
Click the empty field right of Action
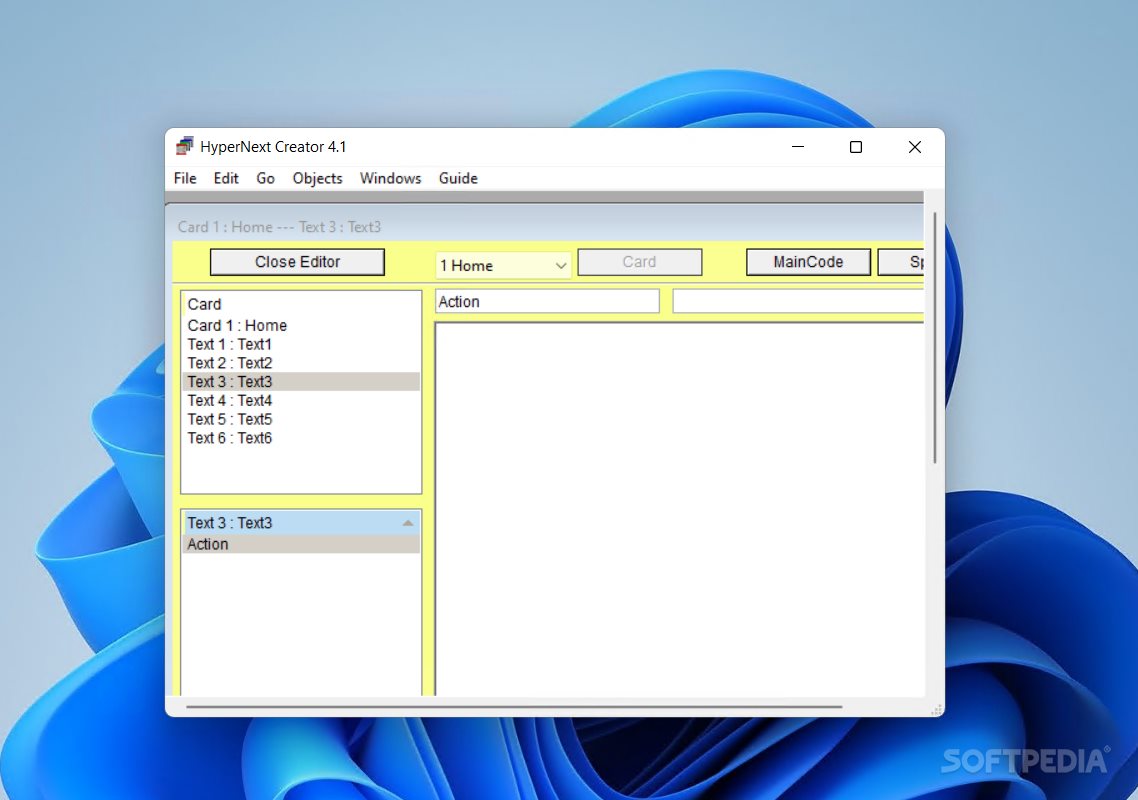click(x=798, y=301)
